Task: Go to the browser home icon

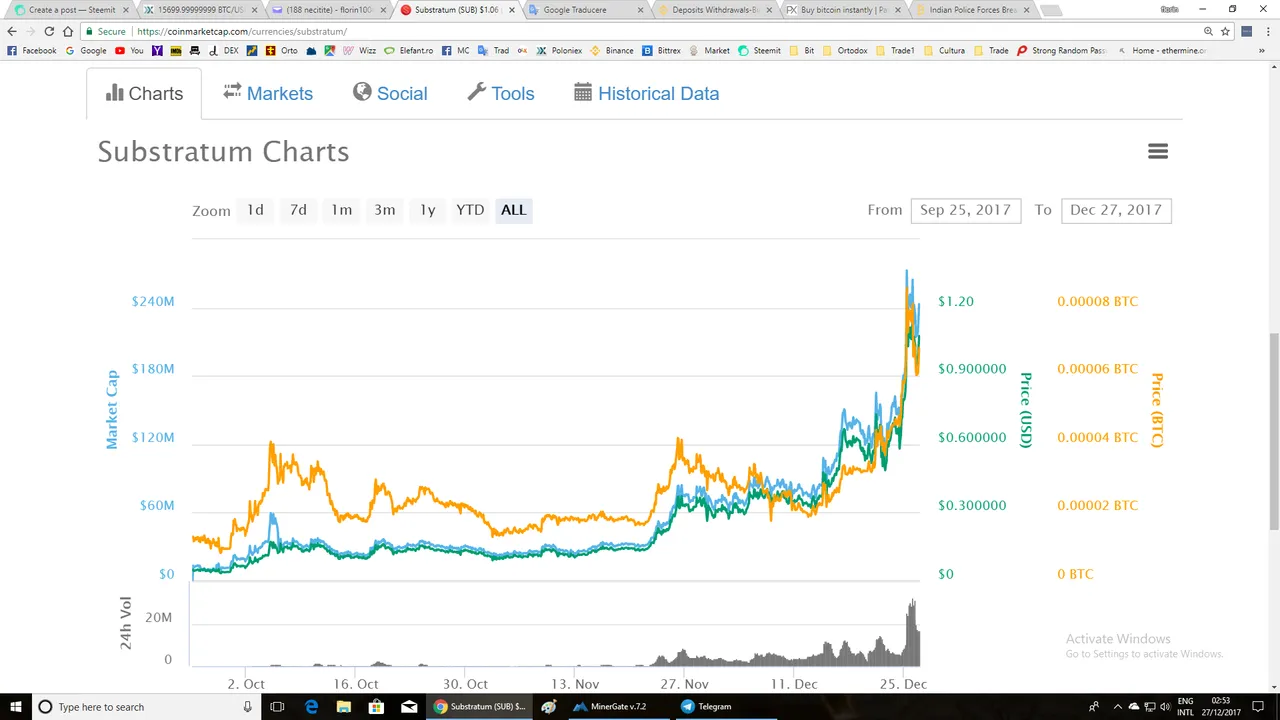Action: (68, 31)
